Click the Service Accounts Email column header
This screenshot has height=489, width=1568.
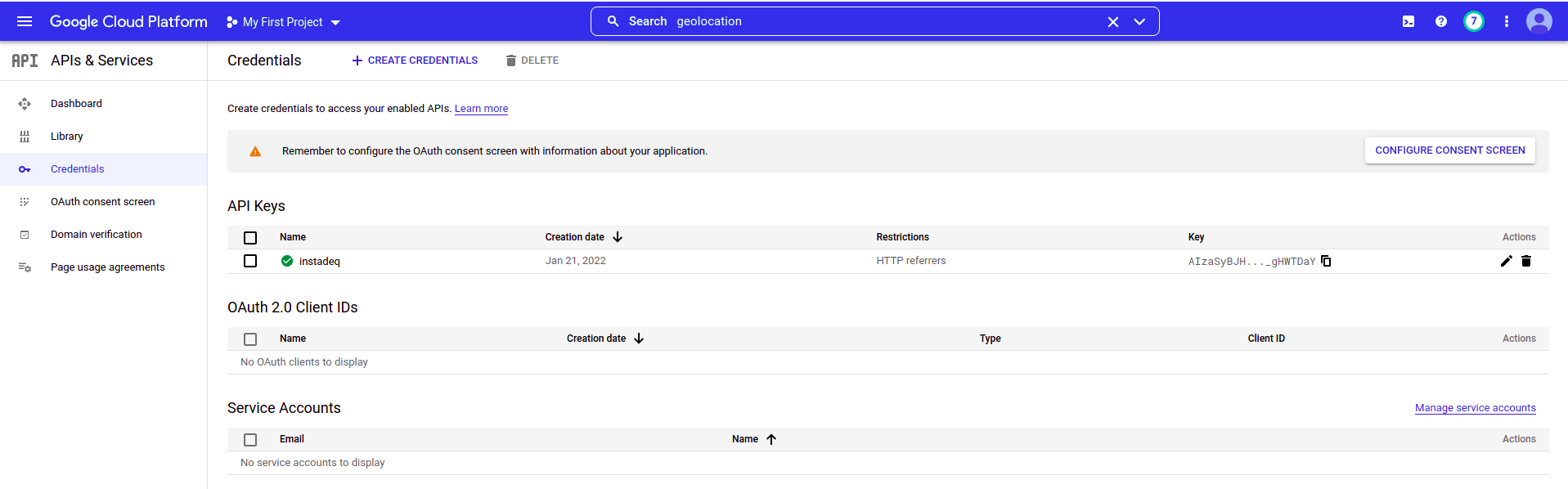pyautogui.click(x=292, y=439)
